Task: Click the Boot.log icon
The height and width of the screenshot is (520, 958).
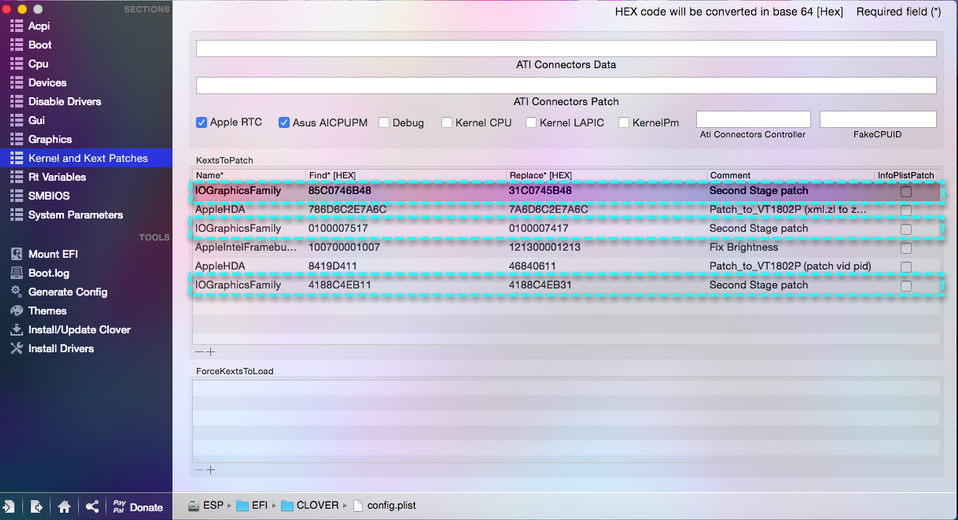Action: (x=16, y=273)
